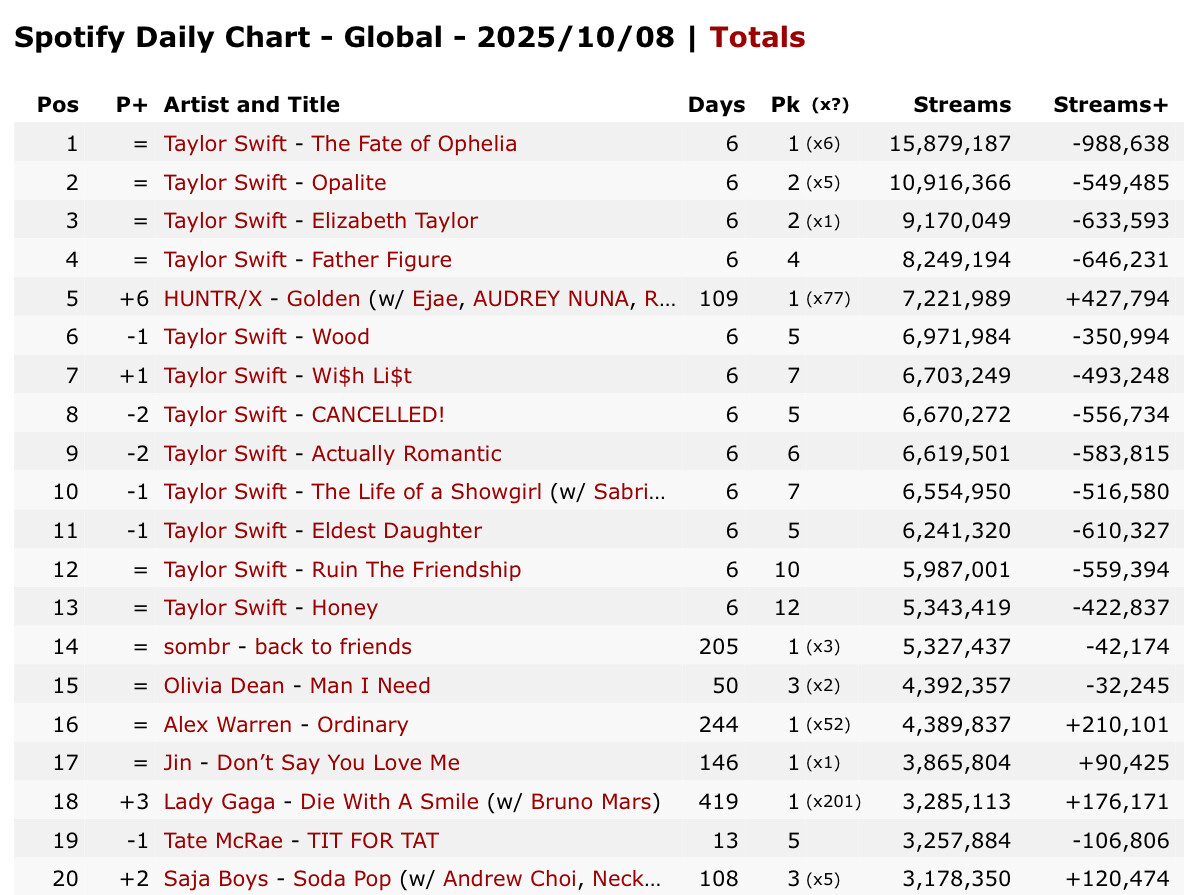Click the Bruno Mars artist link
This screenshot has height=895, width=1184.
pos(592,802)
